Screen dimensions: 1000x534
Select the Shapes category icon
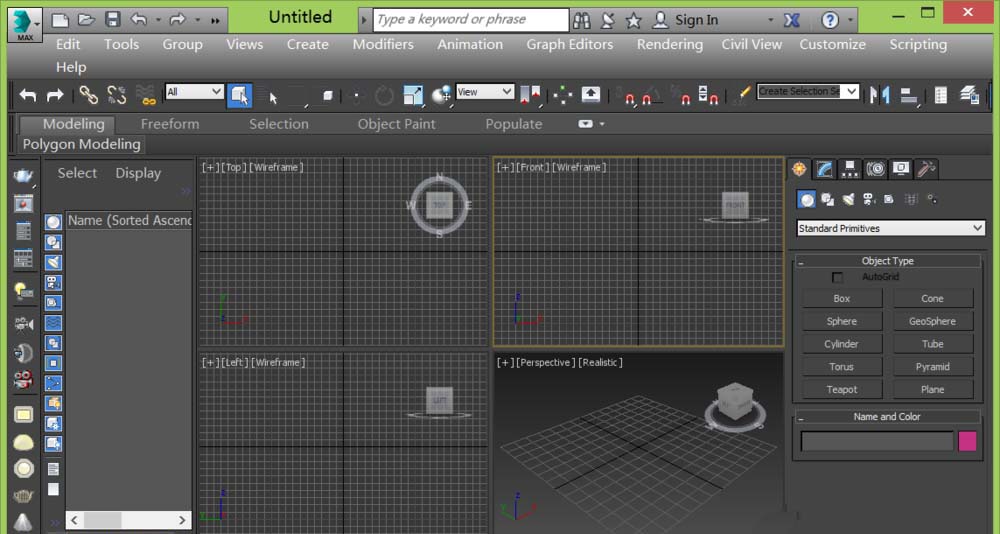[828, 200]
